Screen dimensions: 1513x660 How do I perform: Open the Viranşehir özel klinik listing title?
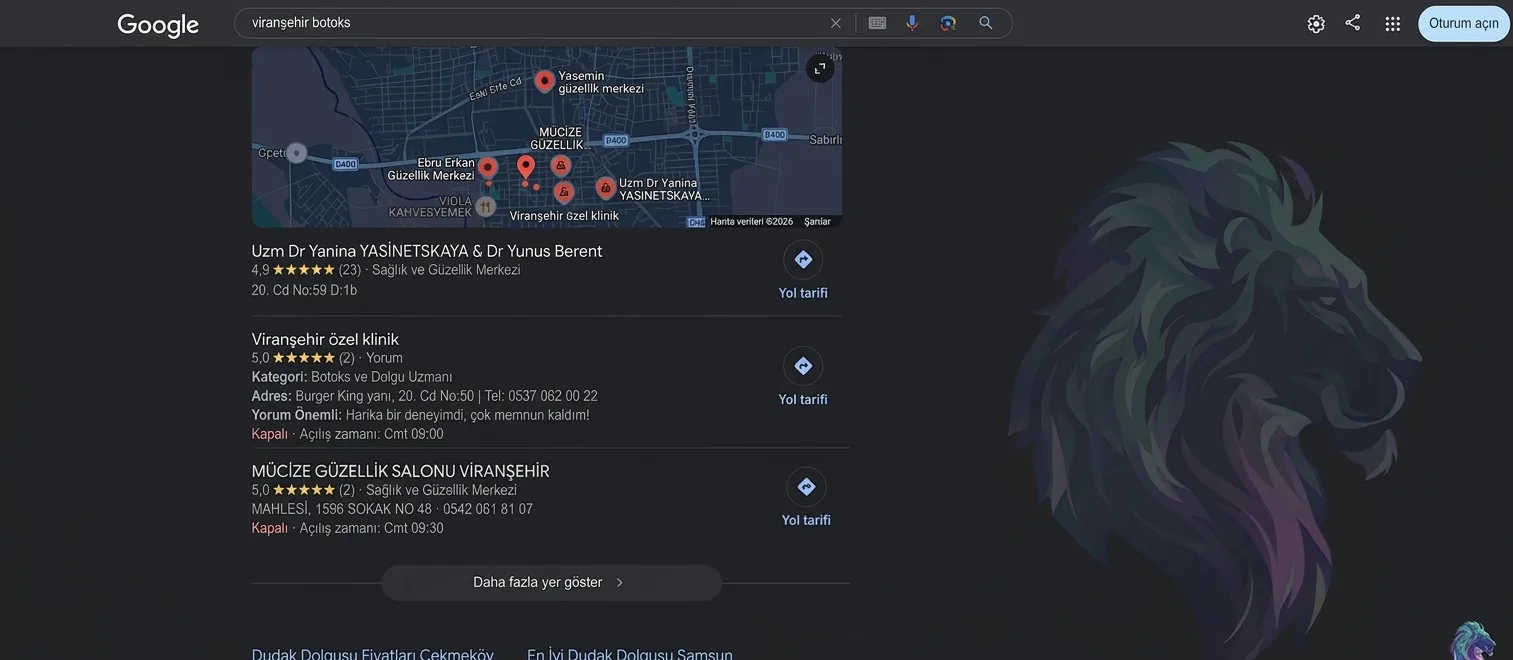(x=325, y=339)
